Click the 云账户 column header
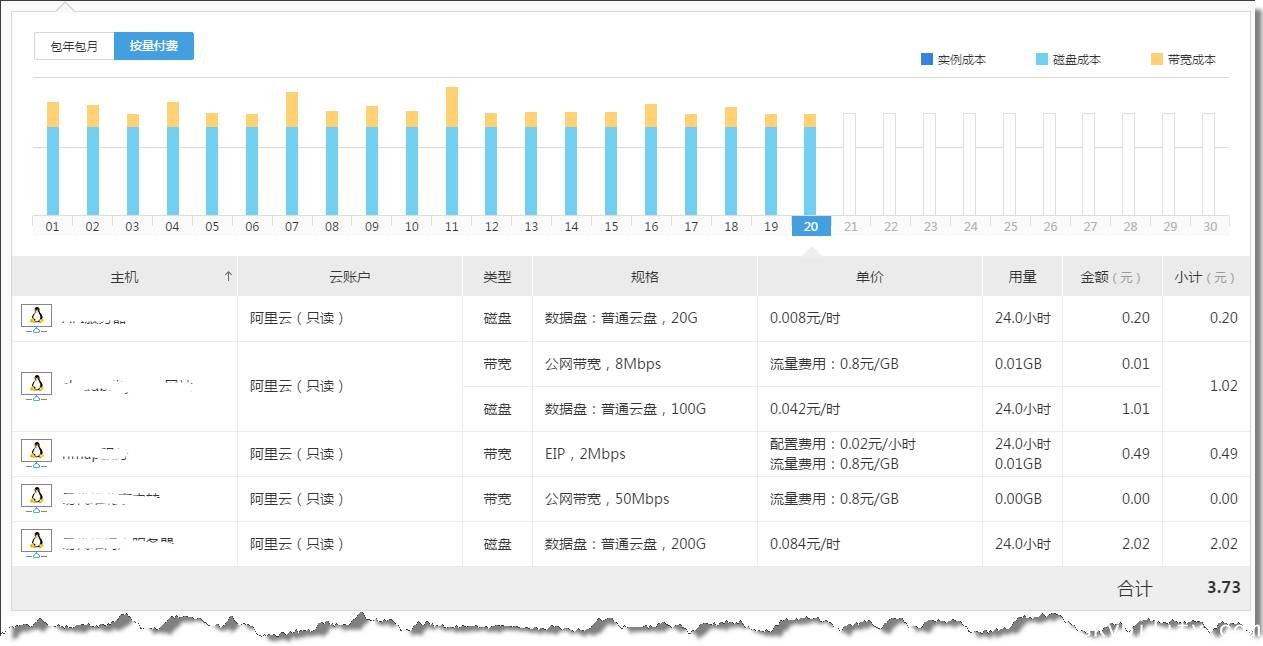The width and height of the screenshot is (1263, 646). [349, 277]
